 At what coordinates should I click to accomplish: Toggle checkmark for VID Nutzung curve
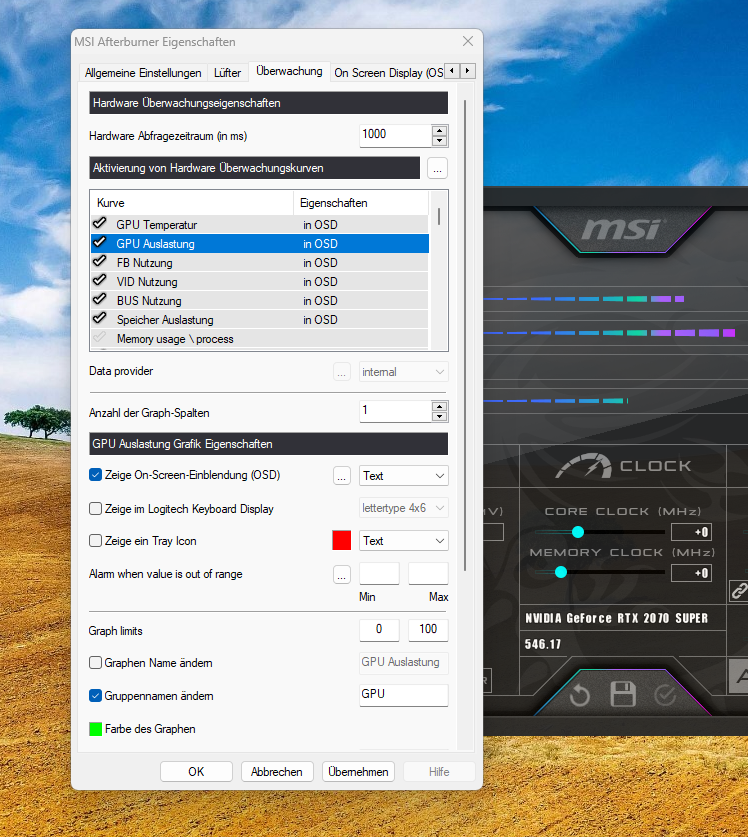tap(99, 280)
